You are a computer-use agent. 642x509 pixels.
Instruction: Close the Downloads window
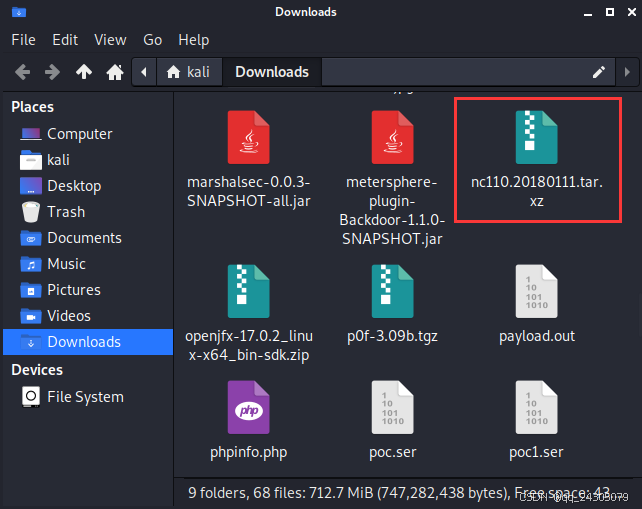coord(632,12)
